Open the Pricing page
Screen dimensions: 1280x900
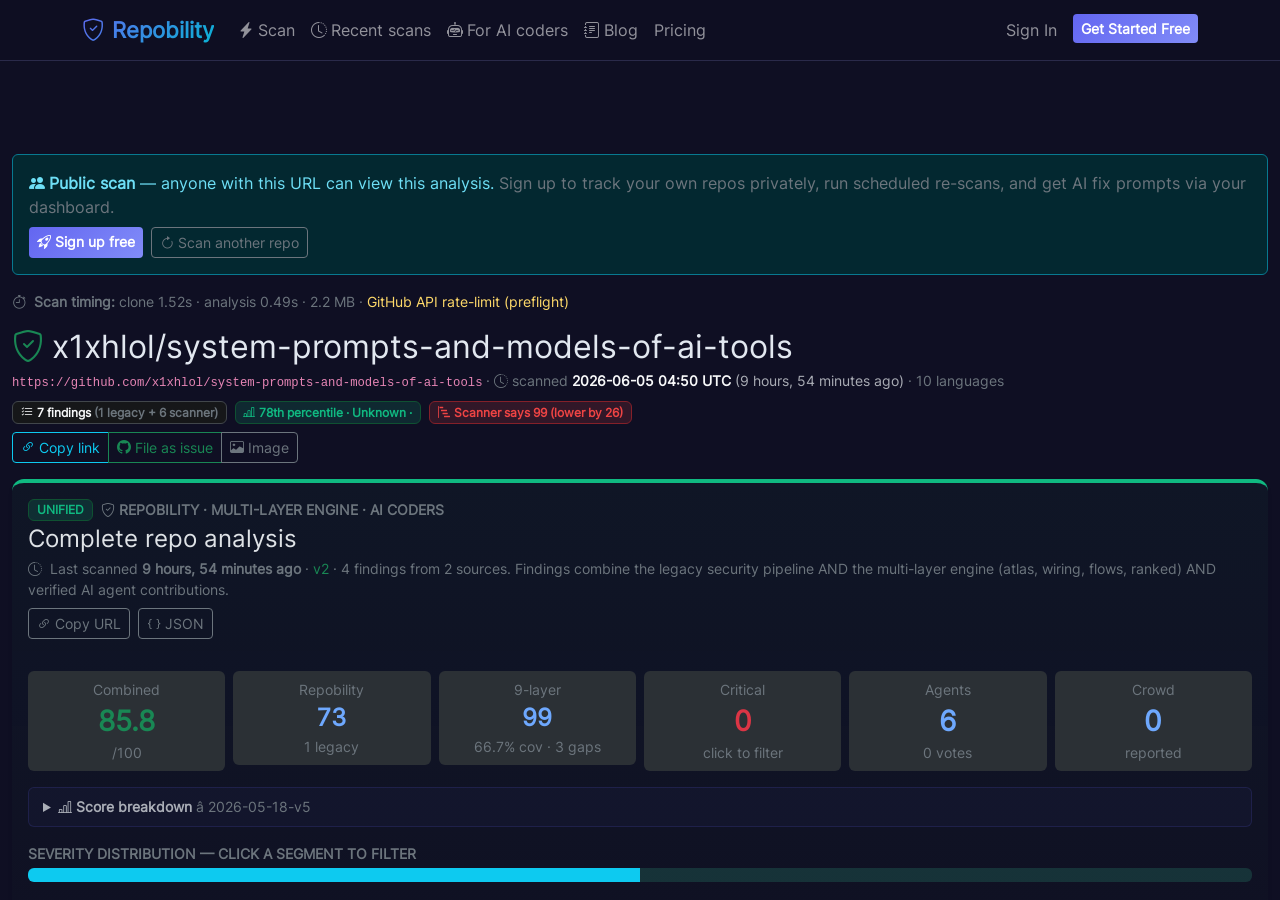[680, 30]
